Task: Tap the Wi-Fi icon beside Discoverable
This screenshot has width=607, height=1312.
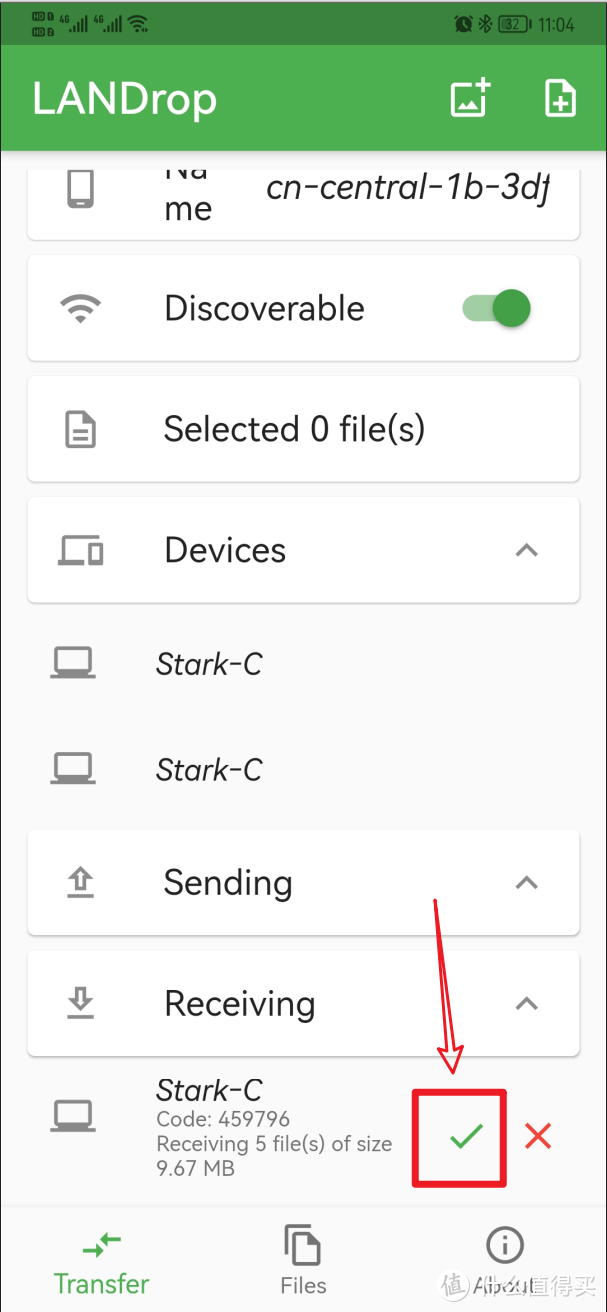Action: [80, 309]
